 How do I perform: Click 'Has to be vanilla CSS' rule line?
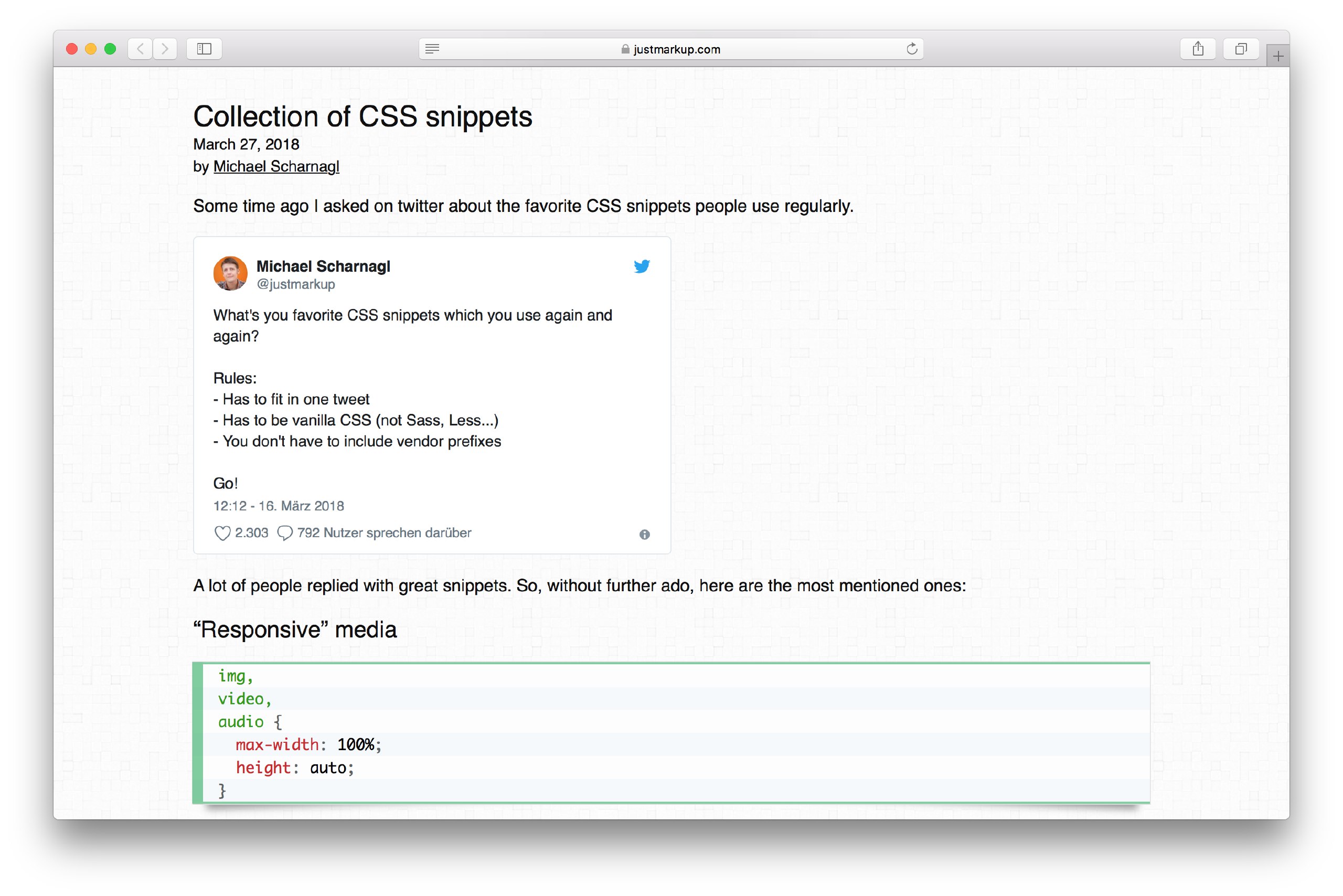click(x=356, y=420)
